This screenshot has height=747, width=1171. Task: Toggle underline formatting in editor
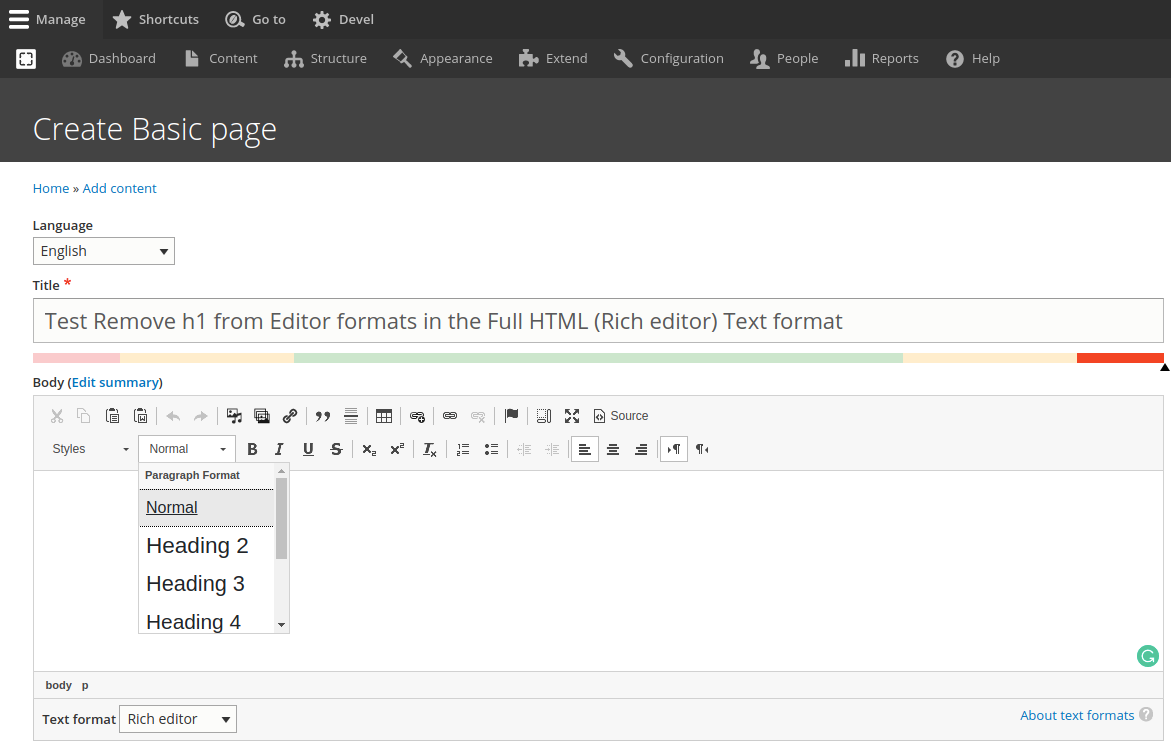(x=308, y=449)
